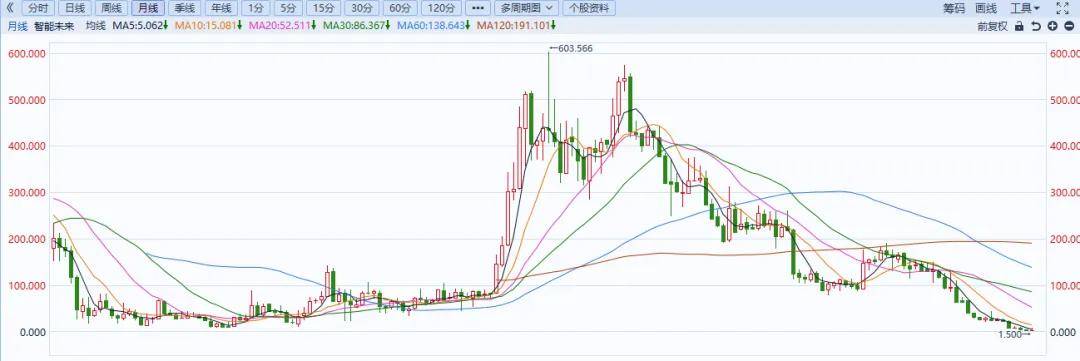Expand the 多周期图 dropdown

[526, 8]
